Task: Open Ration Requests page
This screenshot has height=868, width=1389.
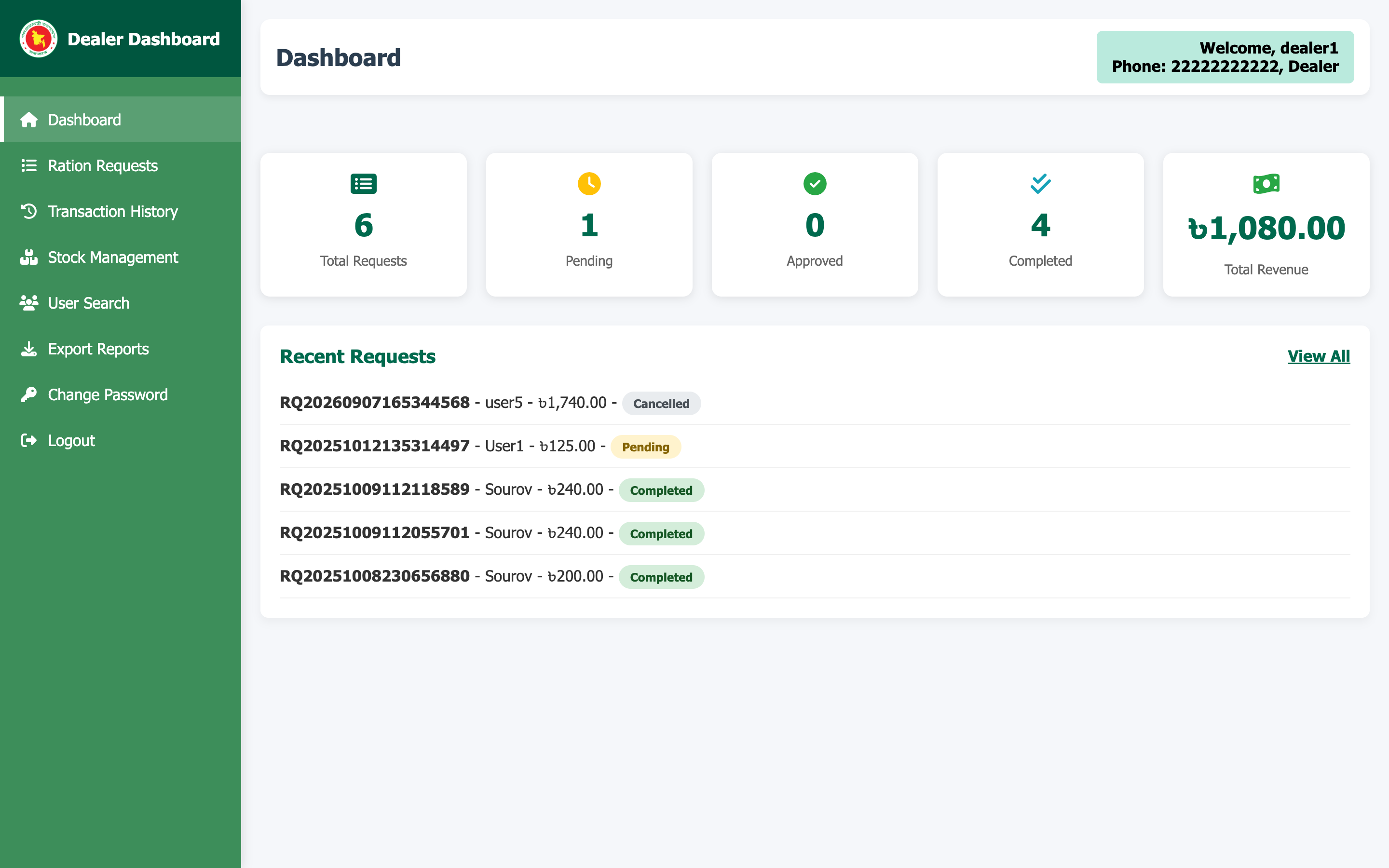Action: pos(121,165)
